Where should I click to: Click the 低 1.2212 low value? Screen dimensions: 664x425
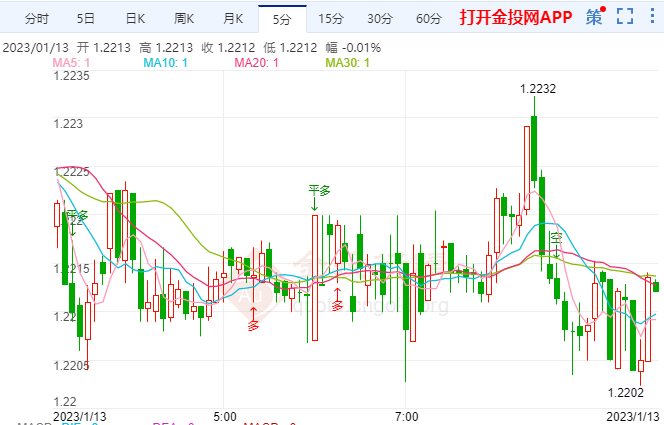point(290,48)
